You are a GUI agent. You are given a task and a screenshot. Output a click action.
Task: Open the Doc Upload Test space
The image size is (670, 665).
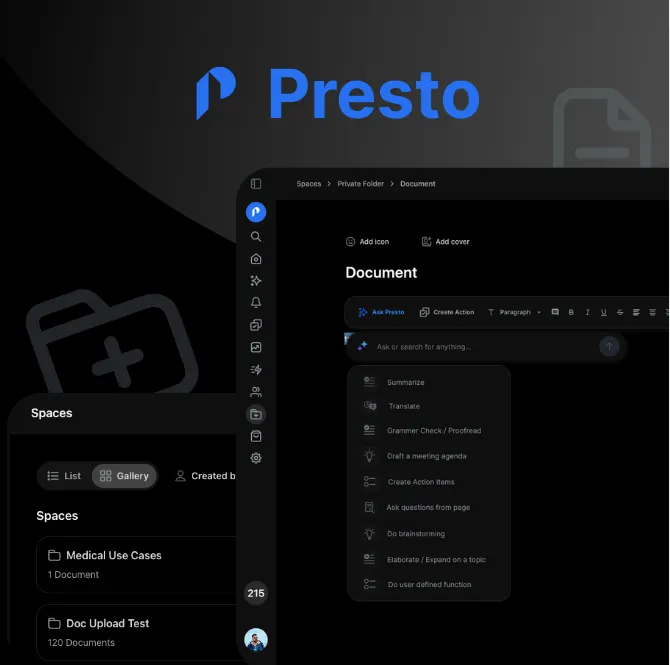click(x=137, y=633)
